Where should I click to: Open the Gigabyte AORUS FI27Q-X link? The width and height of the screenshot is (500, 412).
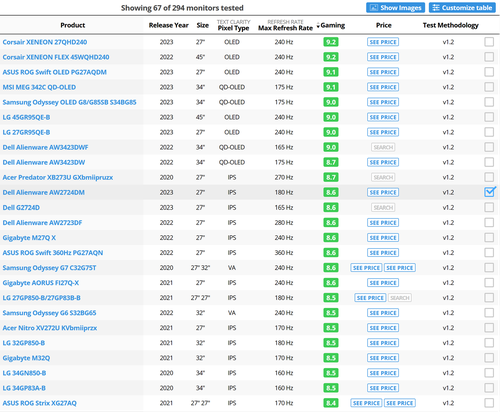coord(41,283)
